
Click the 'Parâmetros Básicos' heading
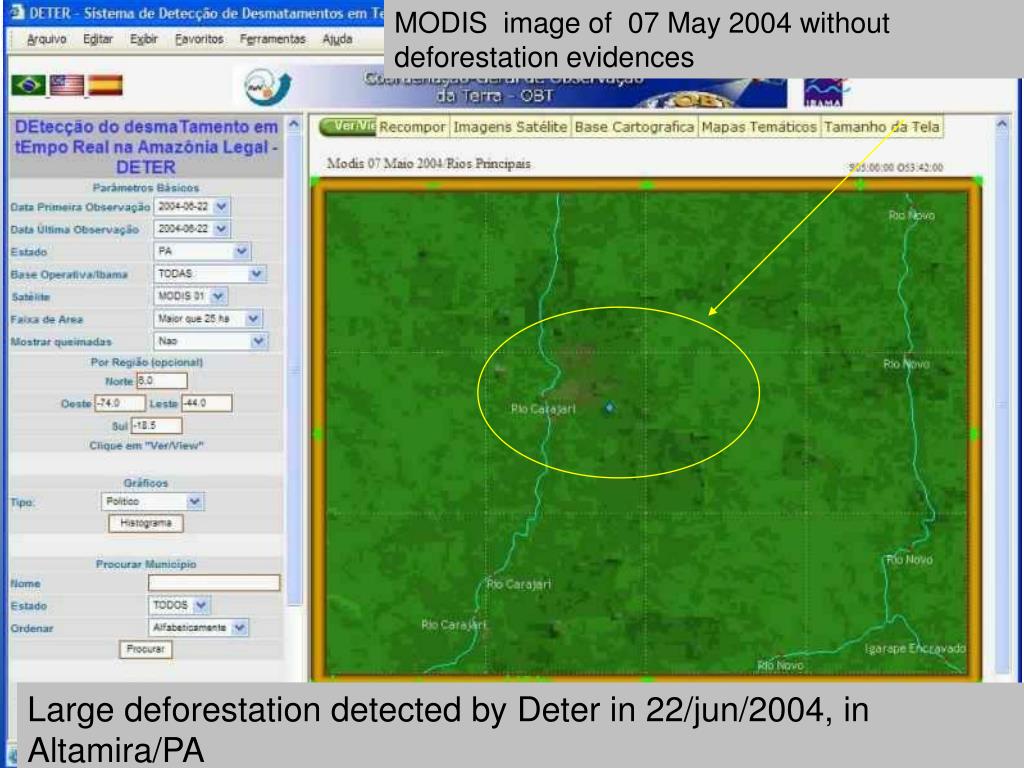point(146,187)
